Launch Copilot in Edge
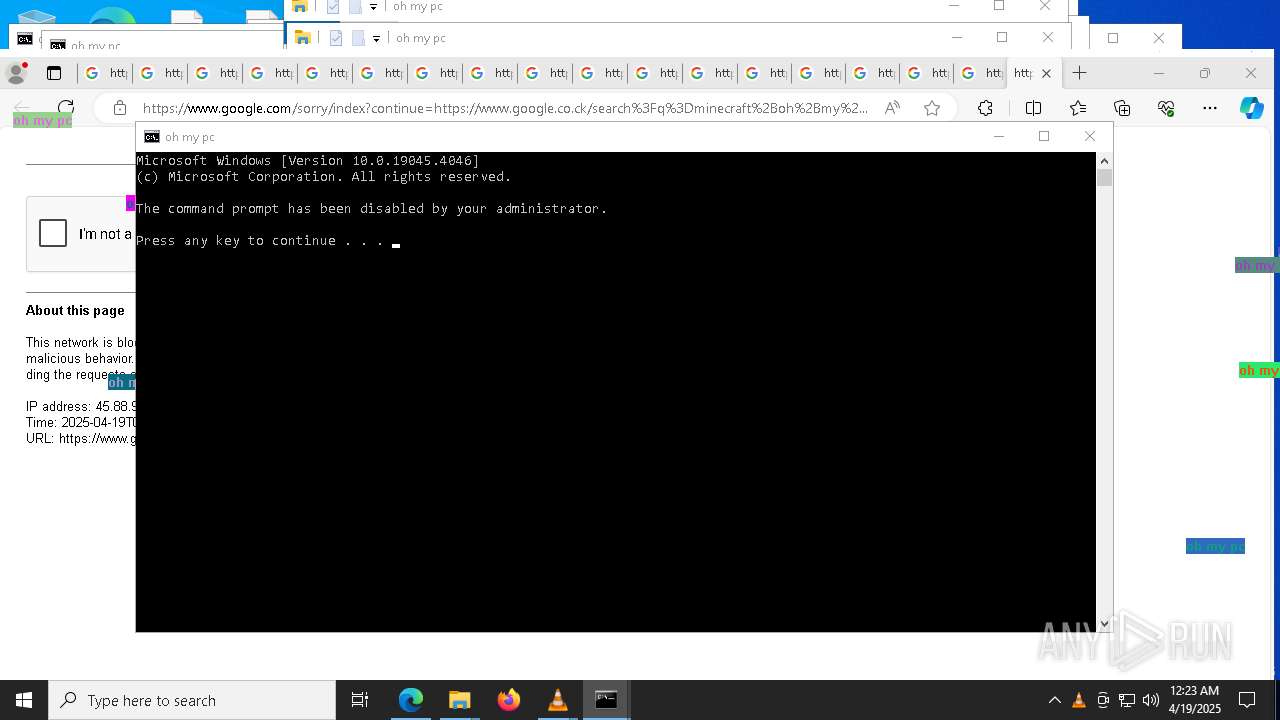 tap(1252, 108)
